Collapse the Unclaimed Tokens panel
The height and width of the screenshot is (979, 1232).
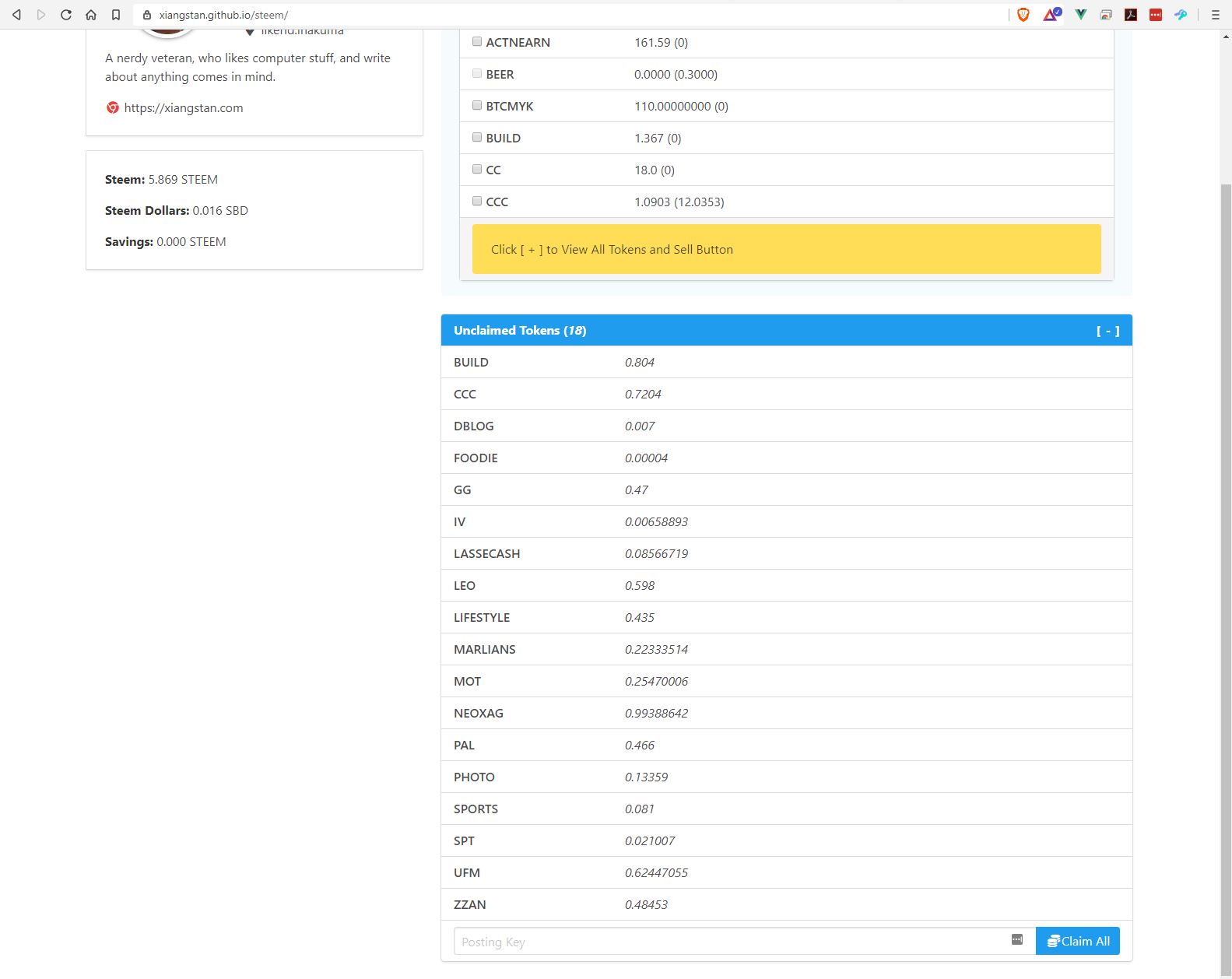1107,331
